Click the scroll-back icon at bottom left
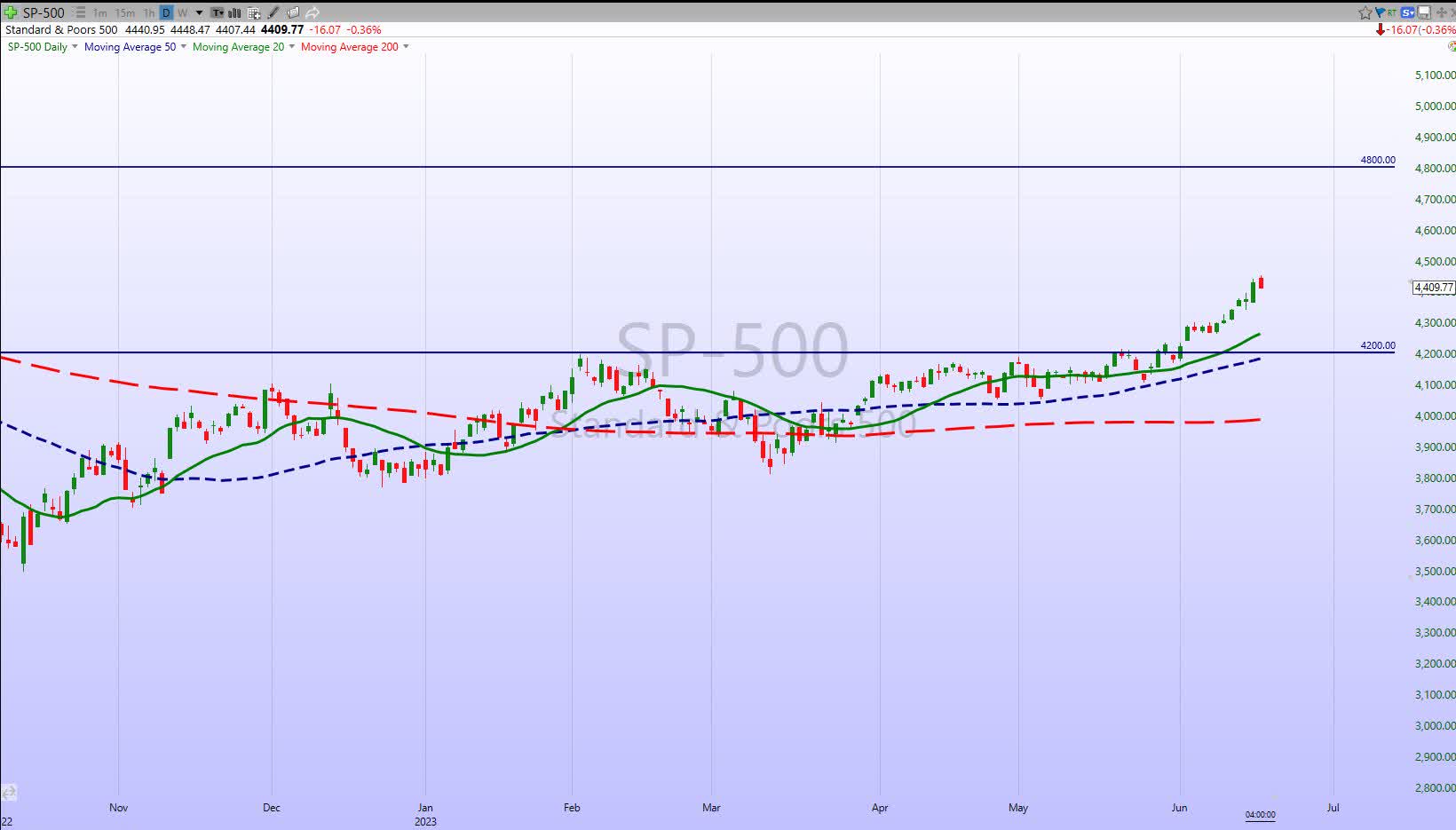Screen dimensions: 1456x830 (9, 792)
